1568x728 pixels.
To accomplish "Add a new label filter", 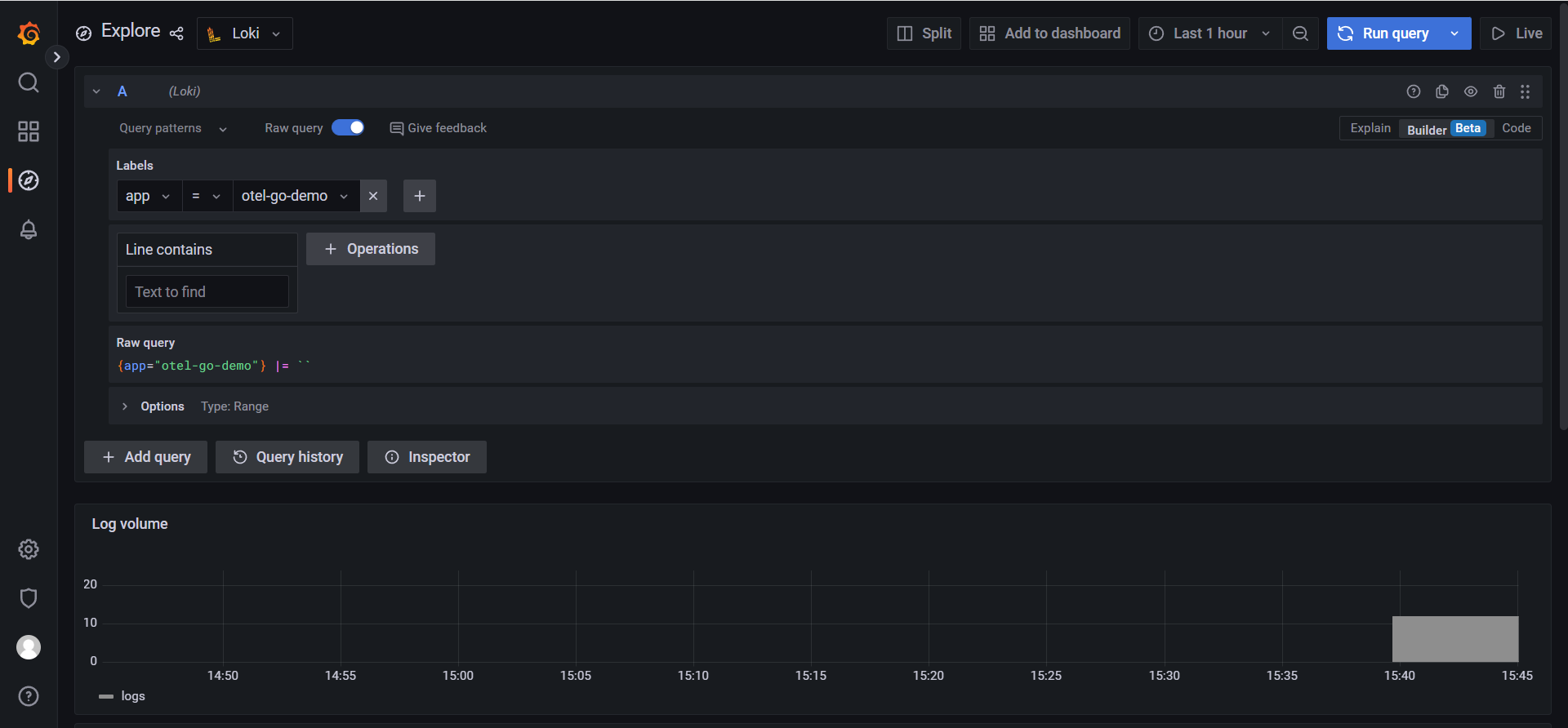I will [420, 196].
